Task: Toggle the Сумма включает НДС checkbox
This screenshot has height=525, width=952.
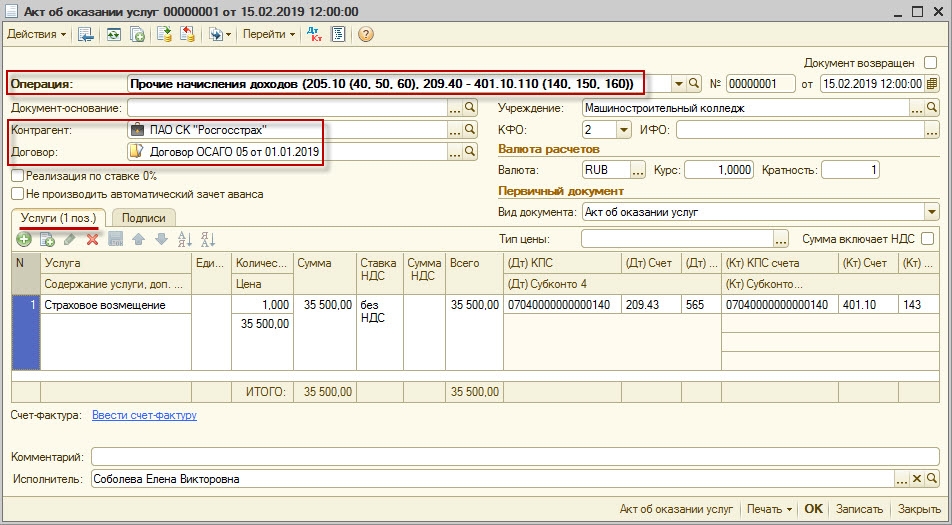Action: click(x=927, y=239)
